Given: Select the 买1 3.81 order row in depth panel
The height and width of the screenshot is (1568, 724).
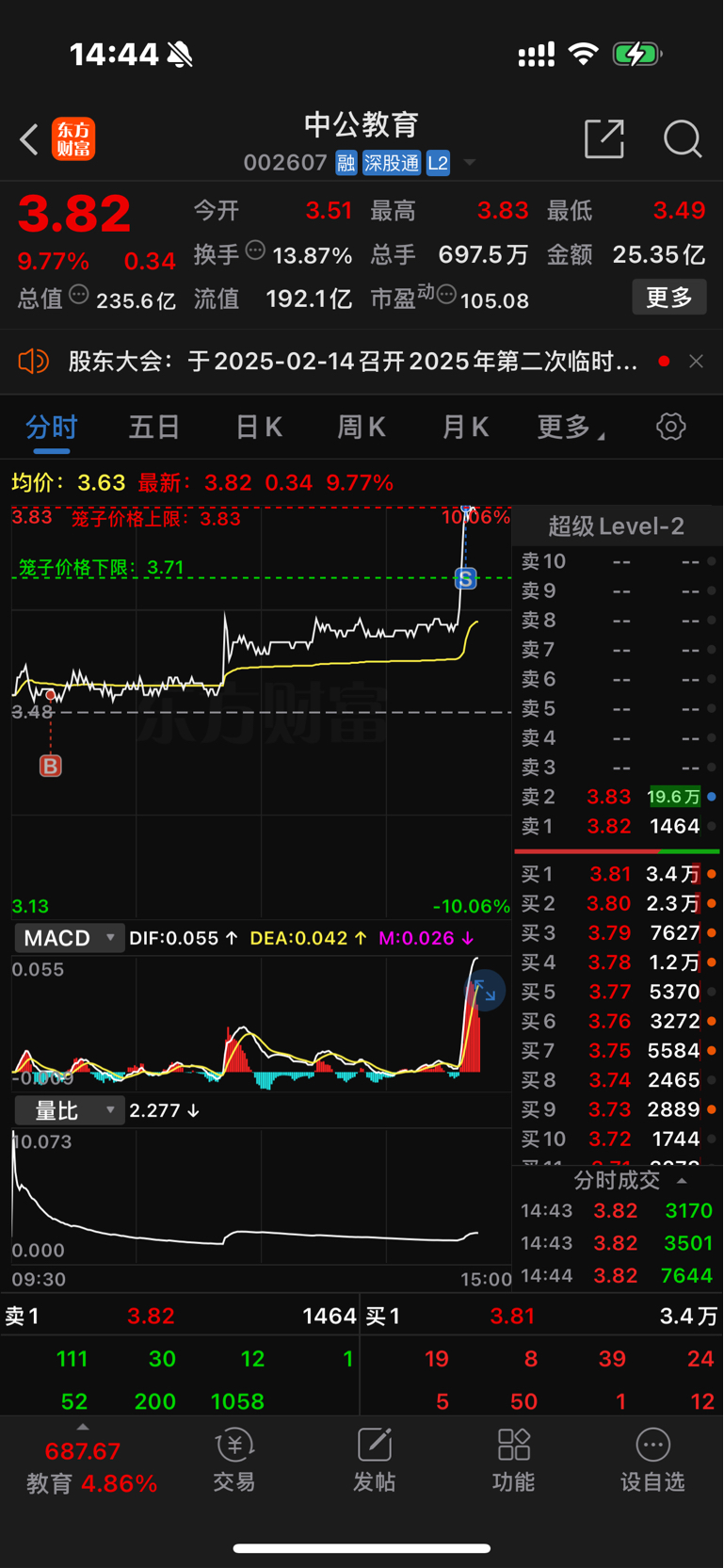Looking at the screenshot, I should pyautogui.click(x=619, y=874).
